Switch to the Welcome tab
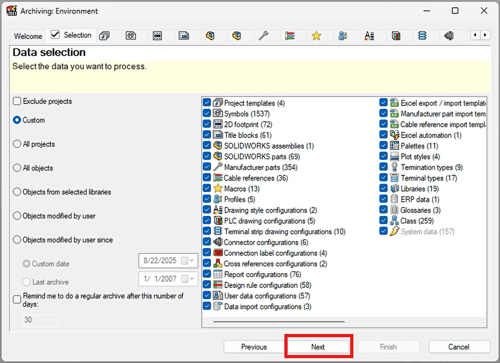The width and height of the screenshot is (500, 363). (x=28, y=36)
